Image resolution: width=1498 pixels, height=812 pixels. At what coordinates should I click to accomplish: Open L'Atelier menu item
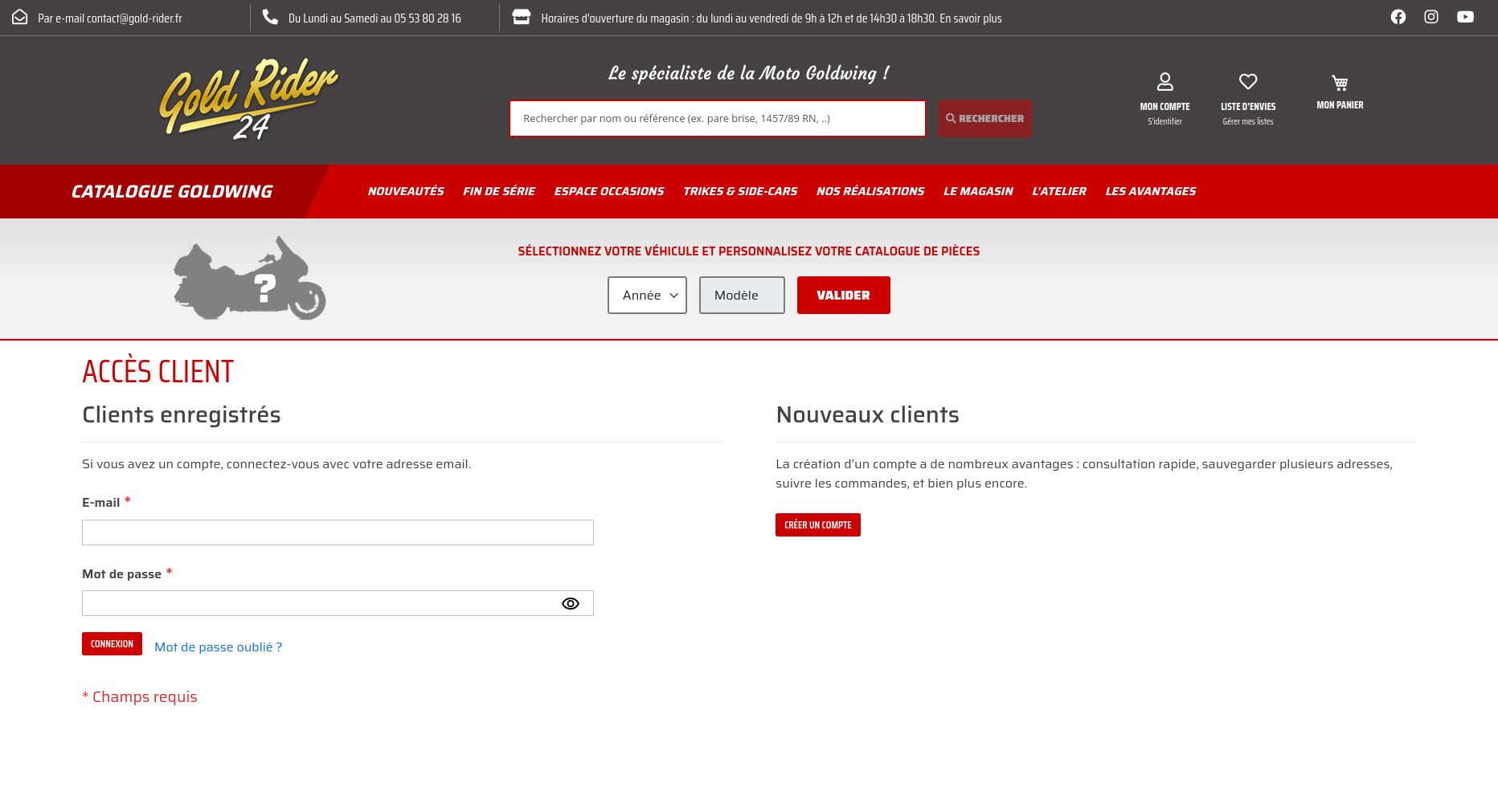coord(1059,191)
